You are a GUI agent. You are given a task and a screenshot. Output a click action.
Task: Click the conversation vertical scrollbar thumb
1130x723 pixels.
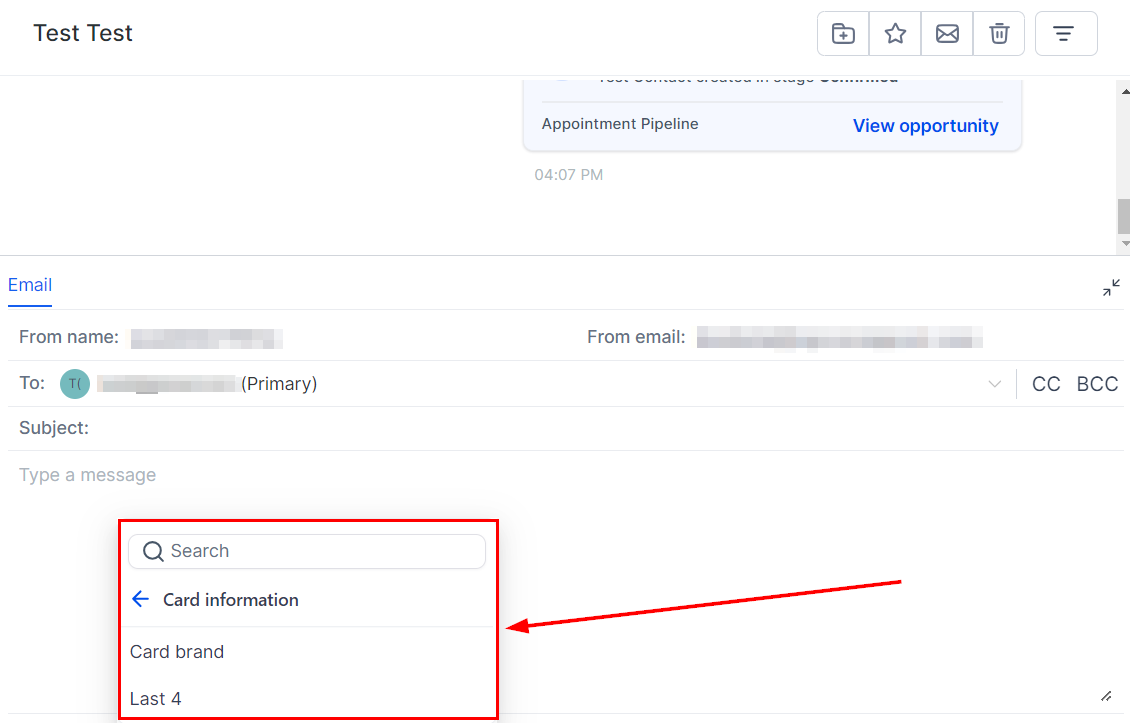pyautogui.click(x=1123, y=216)
